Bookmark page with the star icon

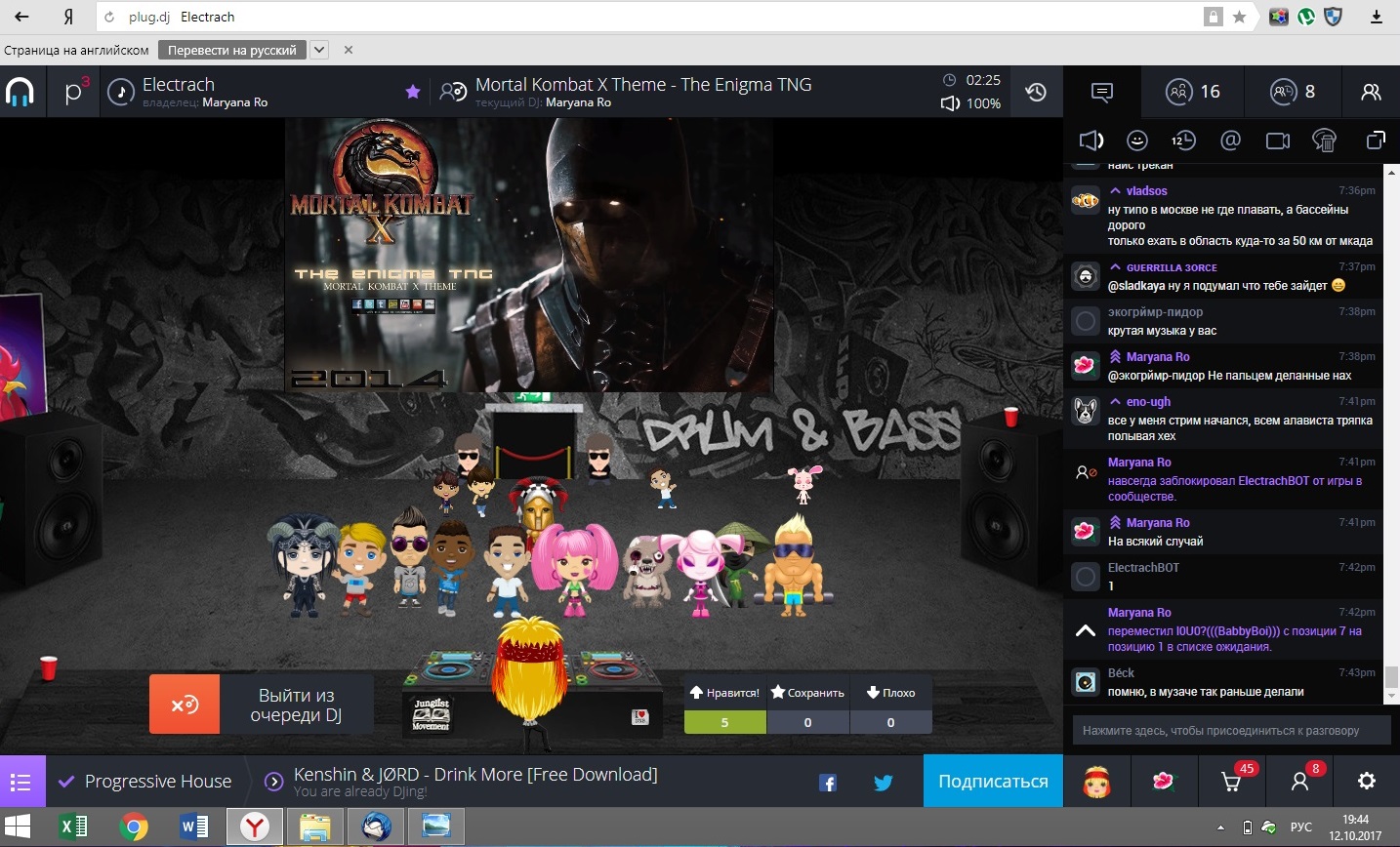coord(1239,17)
